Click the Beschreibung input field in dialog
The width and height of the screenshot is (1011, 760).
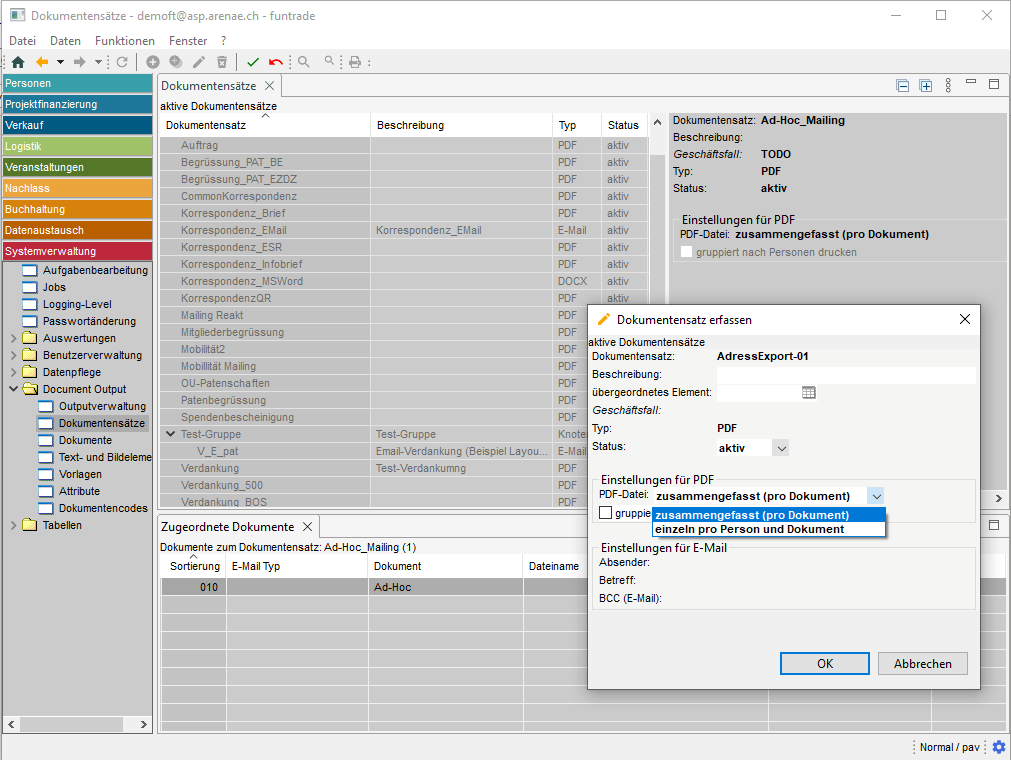pyautogui.click(x=845, y=375)
